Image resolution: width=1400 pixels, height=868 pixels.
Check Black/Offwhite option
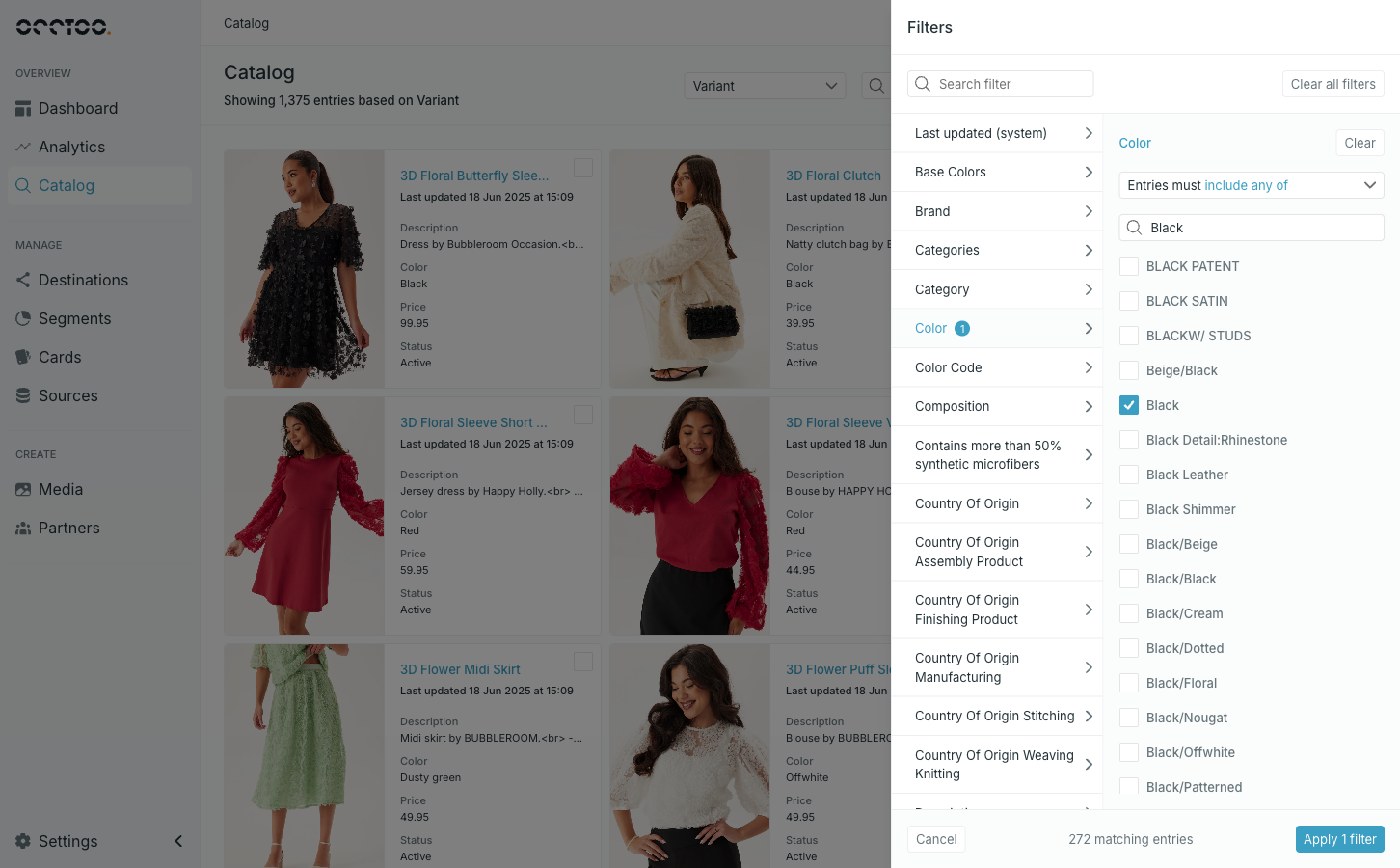(x=1129, y=752)
